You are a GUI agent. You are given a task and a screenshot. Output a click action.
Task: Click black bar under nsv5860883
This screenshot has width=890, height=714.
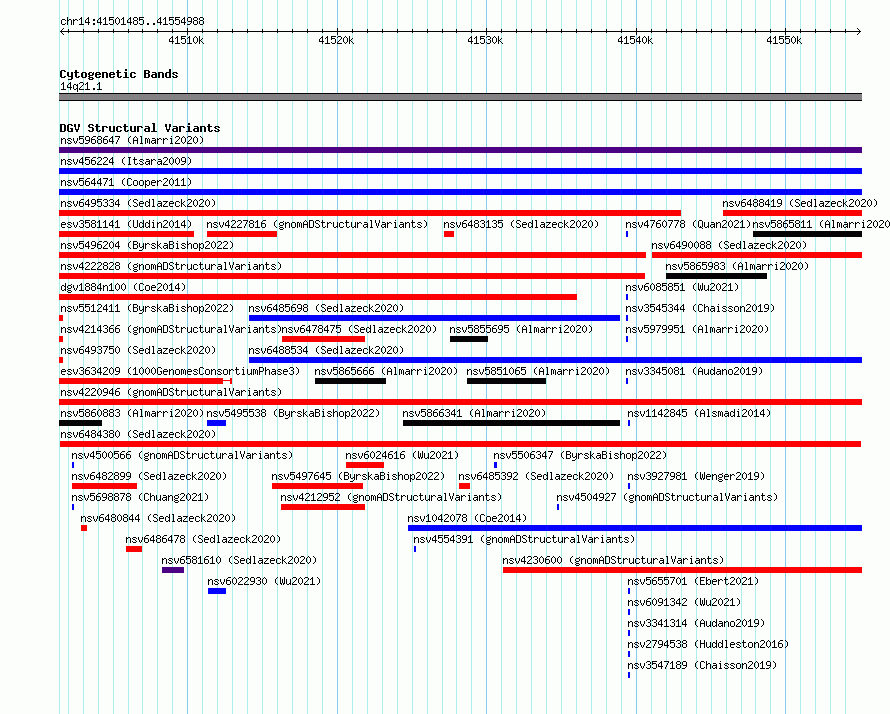pos(81,423)
